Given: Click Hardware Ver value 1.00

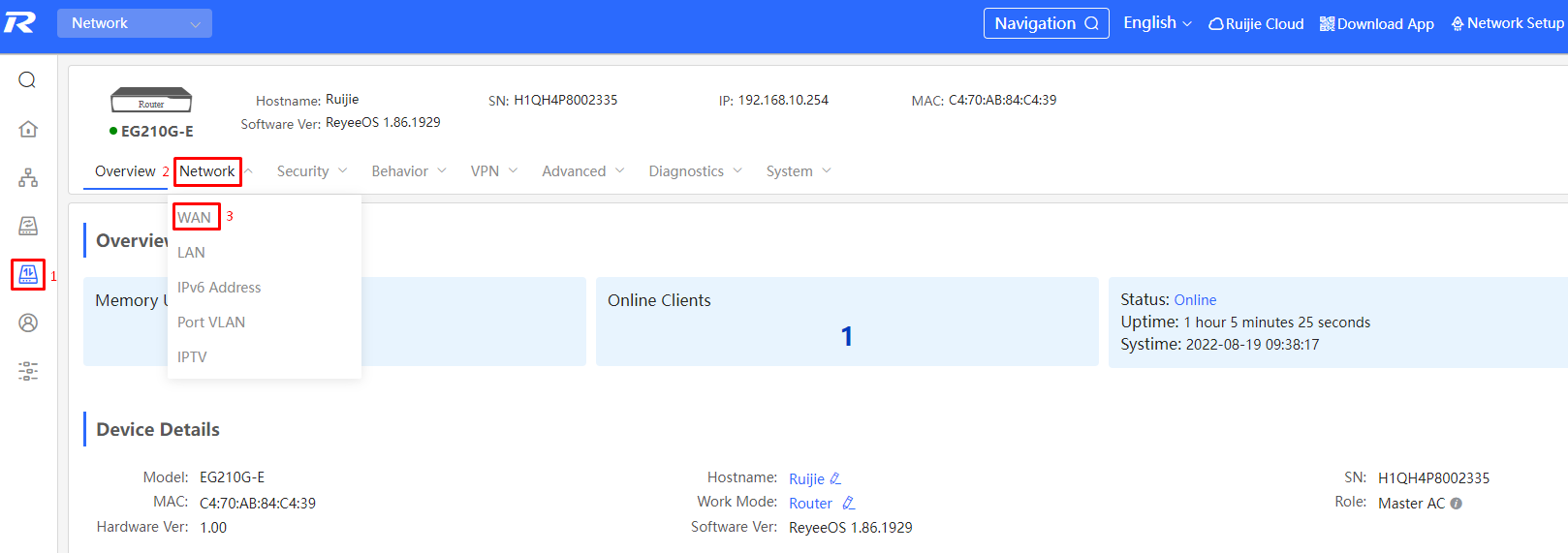Looking at the screenshot, I should point(213,528).
